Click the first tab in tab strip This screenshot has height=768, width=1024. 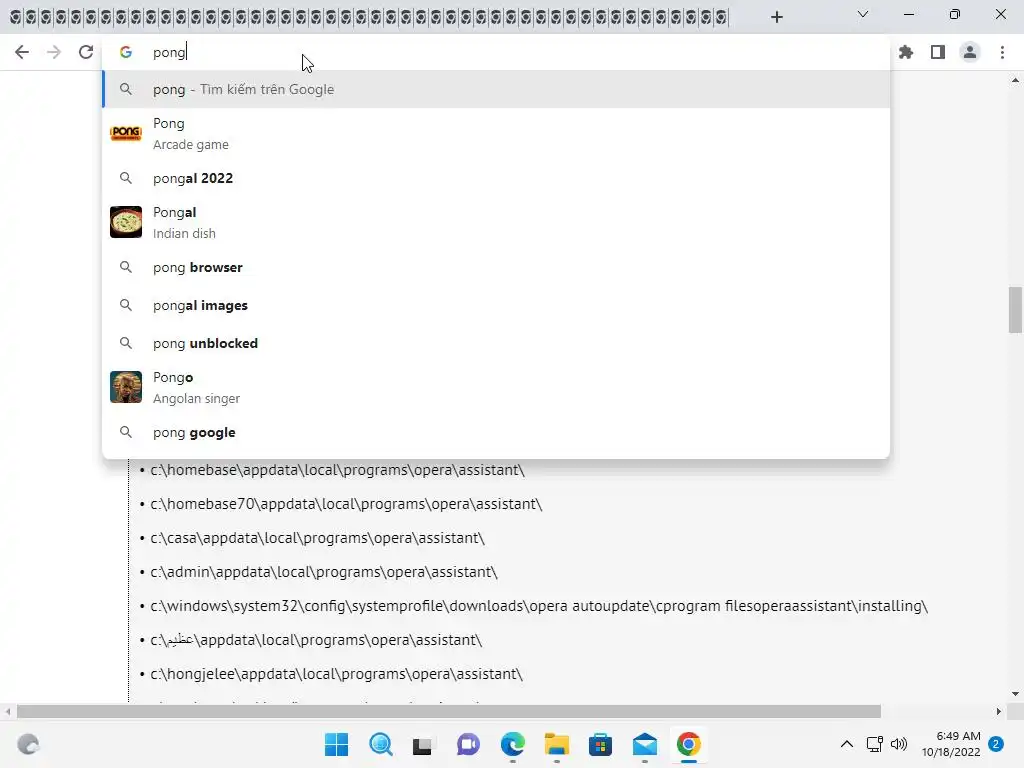(x=15, y=17)
